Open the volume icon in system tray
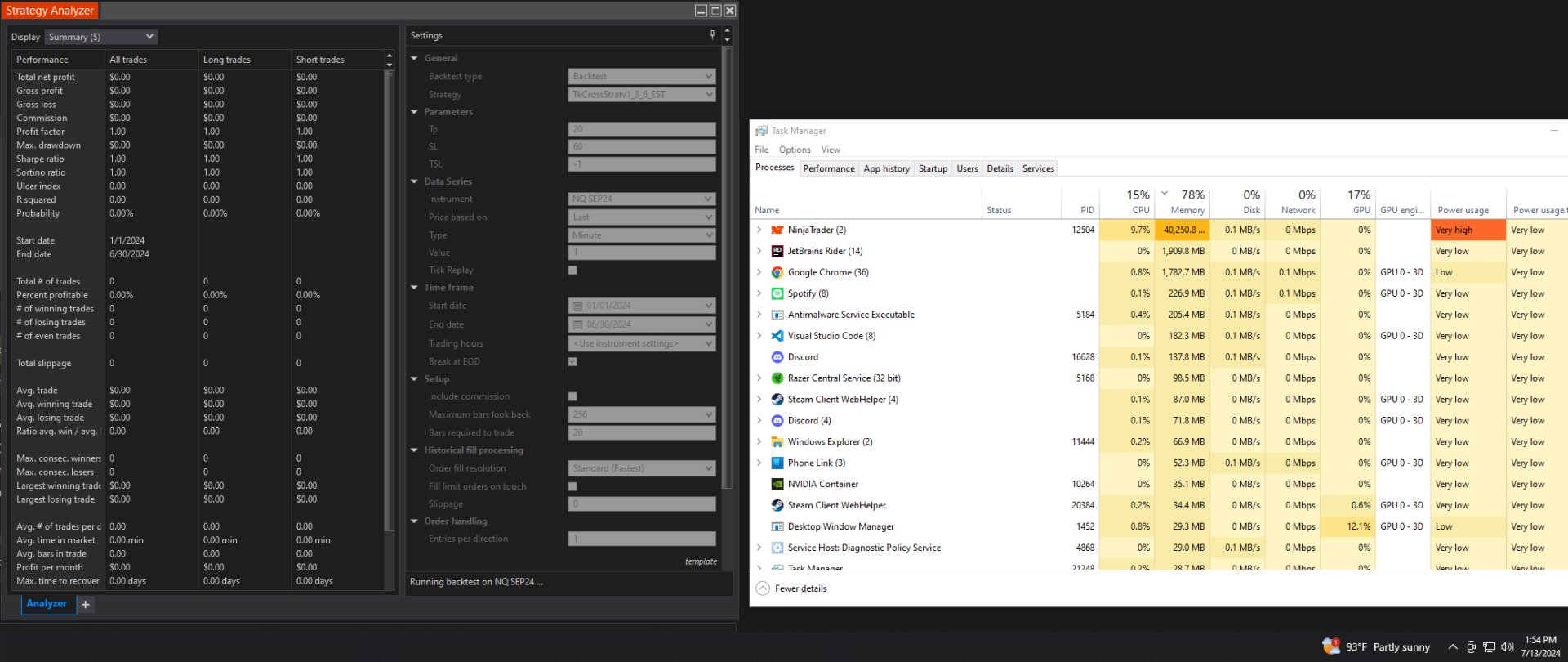This screenshot has height=662, width=1568. pyautogui.click(x=1507, y=647)
